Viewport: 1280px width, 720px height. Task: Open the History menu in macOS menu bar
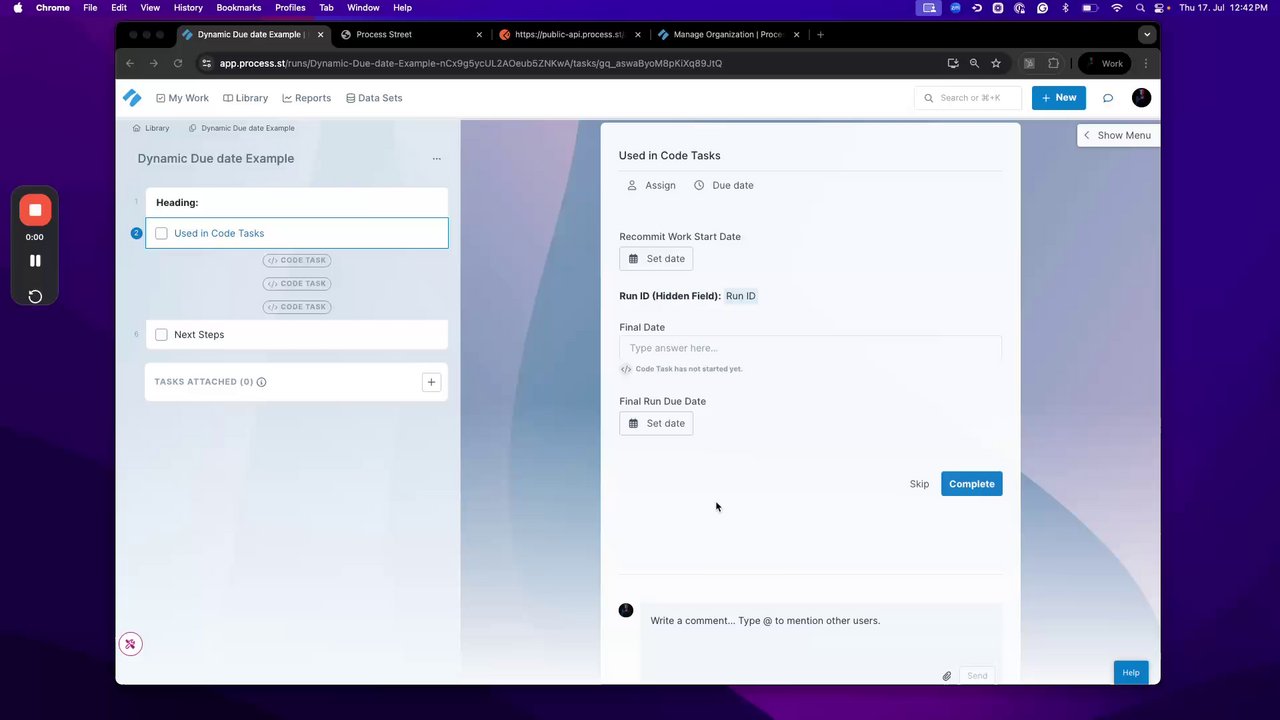[188, 8]
